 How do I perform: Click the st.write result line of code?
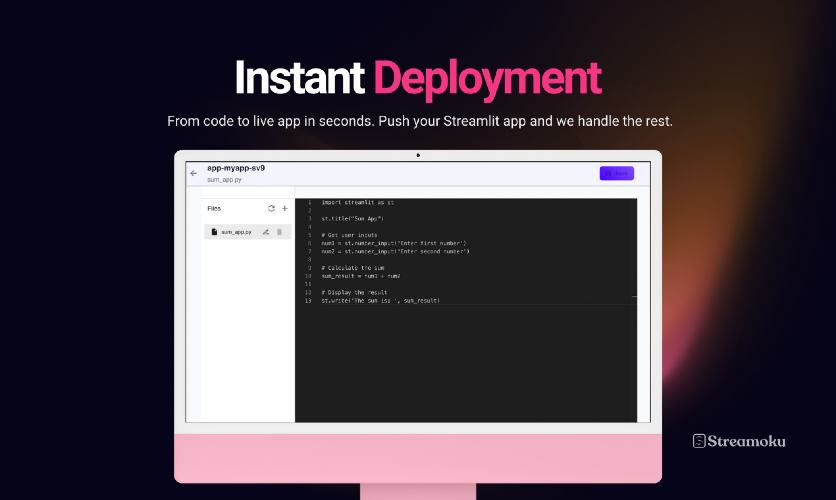(381, 301)
